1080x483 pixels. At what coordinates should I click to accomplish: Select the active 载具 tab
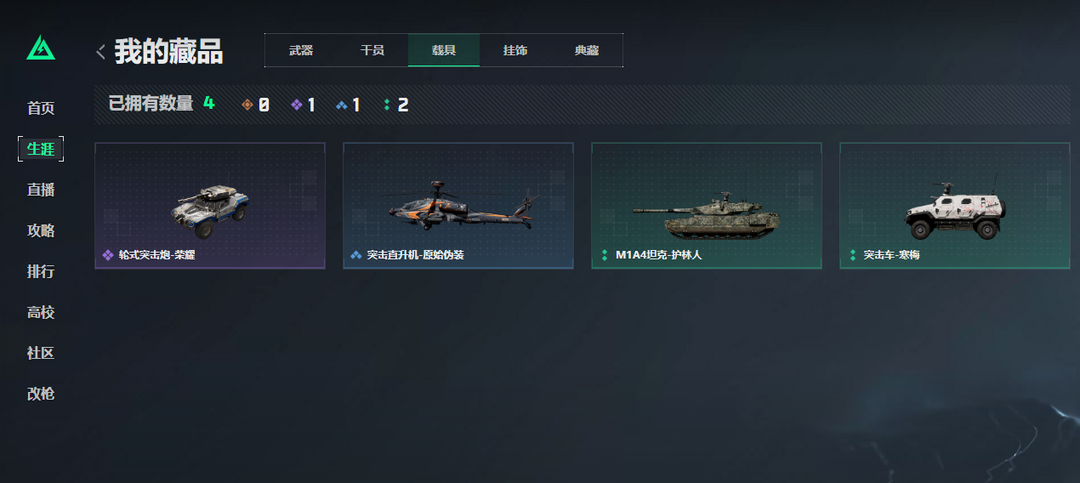tap(444, 50)
